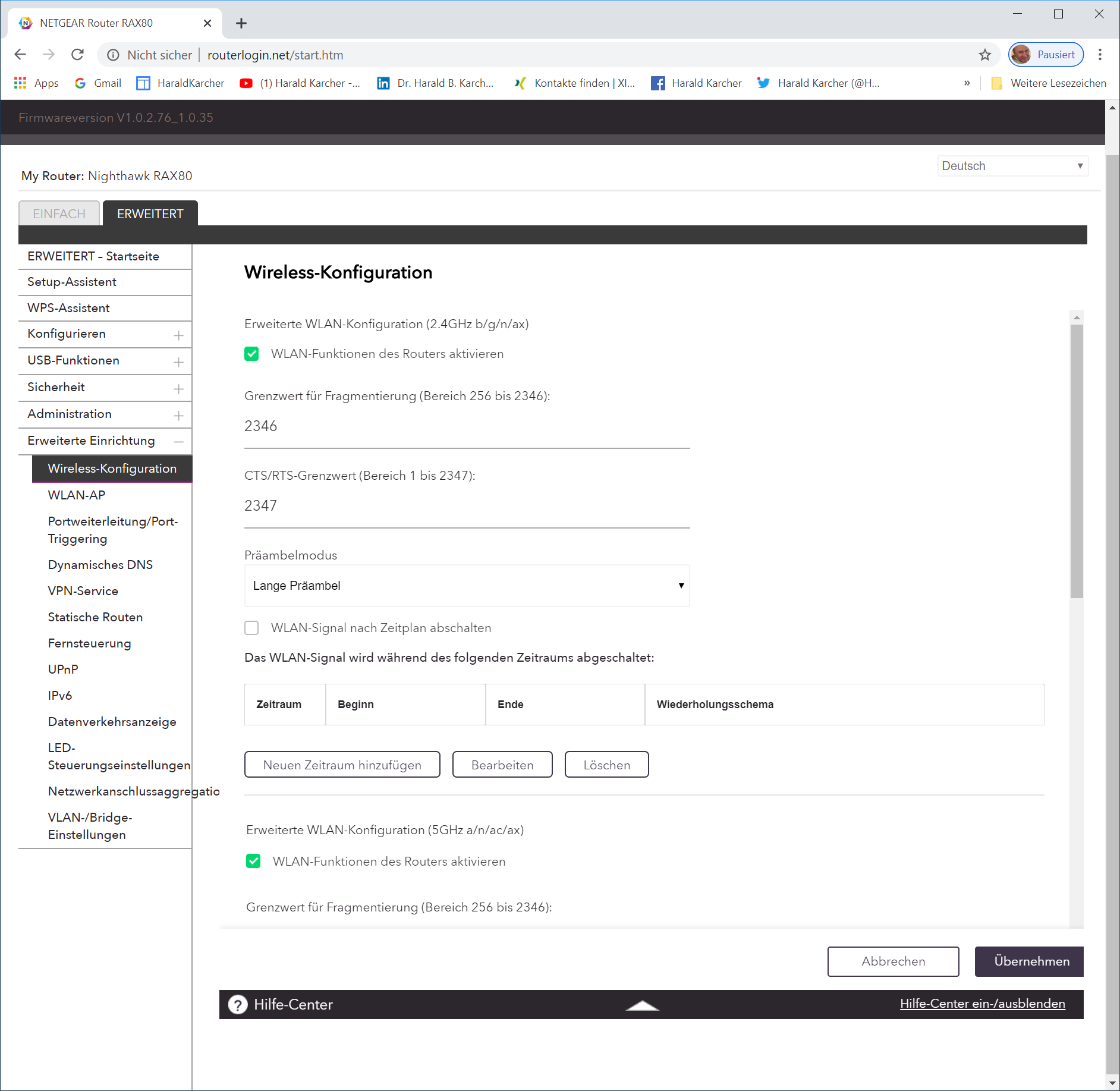Screen dimensions: 1120x1091
Task: Open the Weitere Lesezeichen folder
Action: click(x=1049, y=83)
